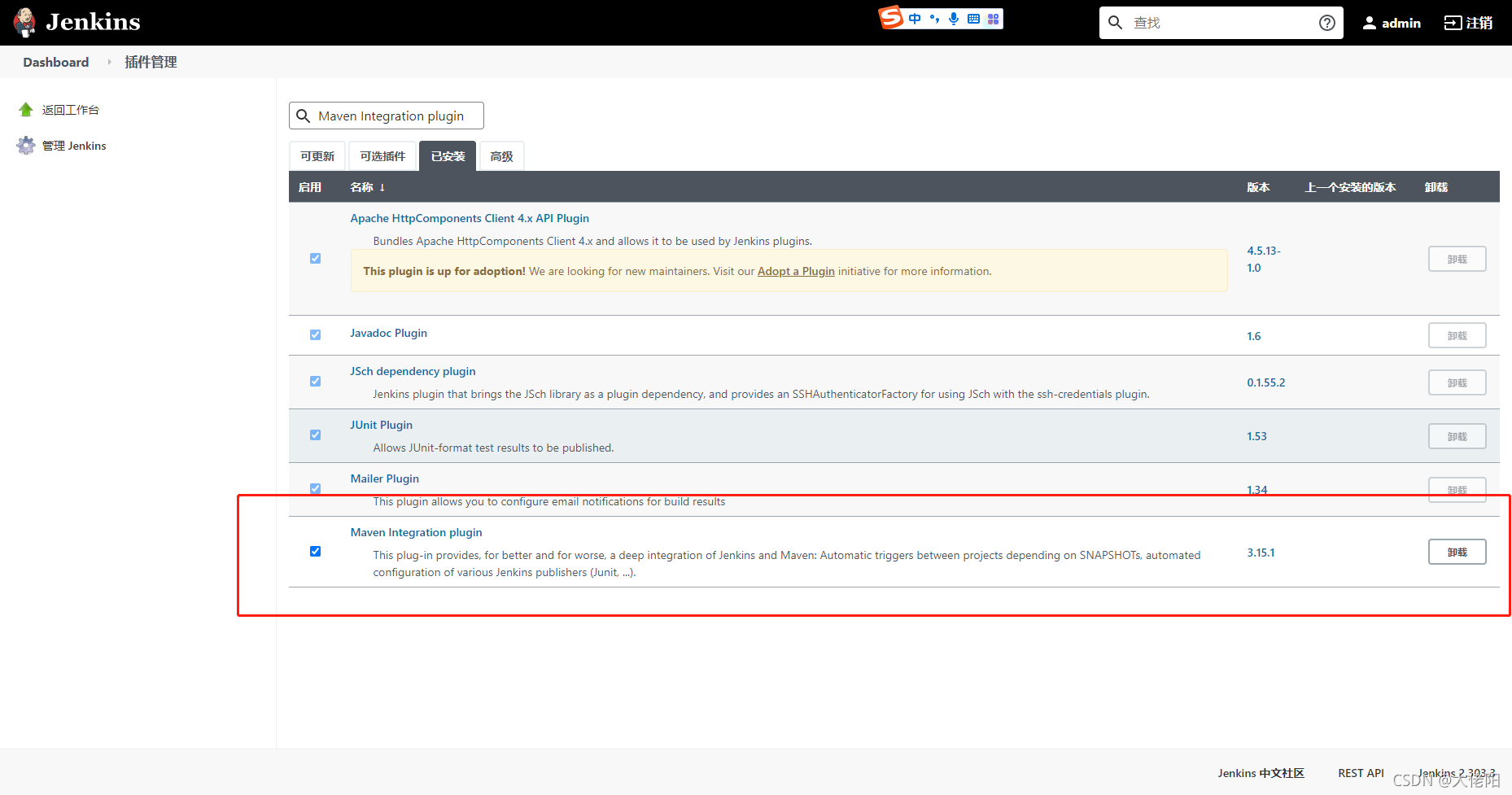Click the Sogou microphone voice input icon
The image size is (1512, 795).
click(x=954, y=19)
